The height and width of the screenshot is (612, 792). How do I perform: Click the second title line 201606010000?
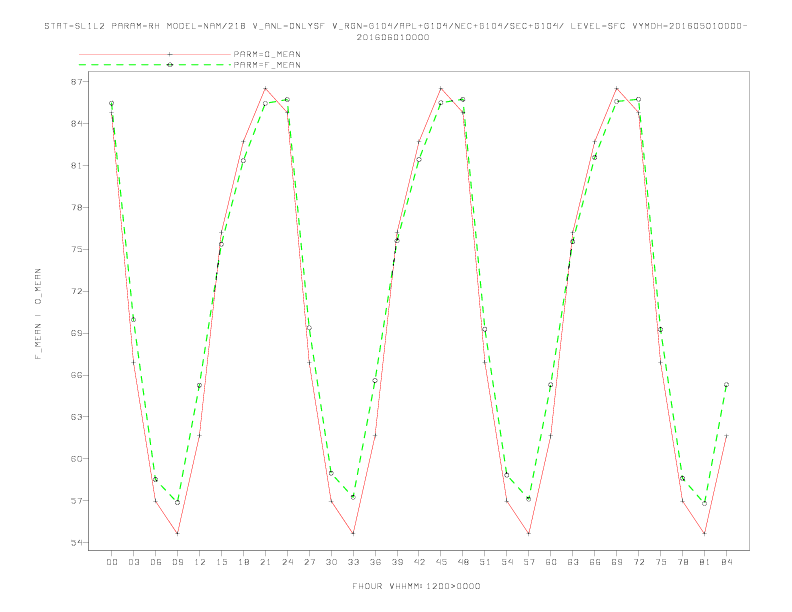click(x=393, y=37)
